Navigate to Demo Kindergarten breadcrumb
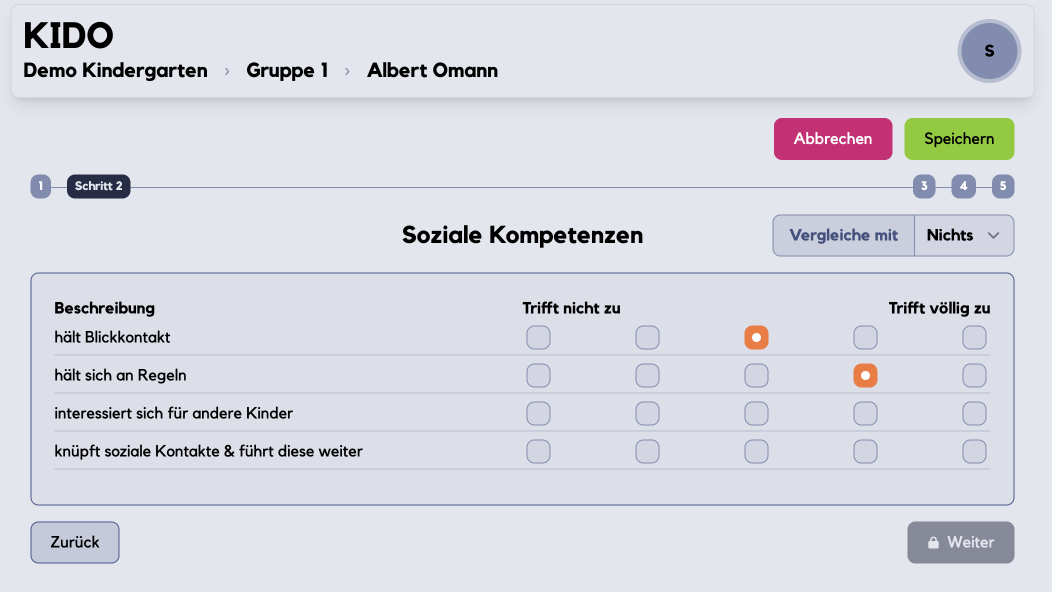1052x592 pixels. click(115, 71)
